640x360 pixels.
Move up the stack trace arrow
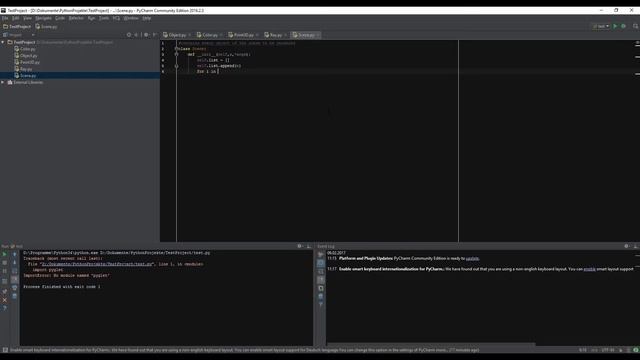tap(14, 254)
